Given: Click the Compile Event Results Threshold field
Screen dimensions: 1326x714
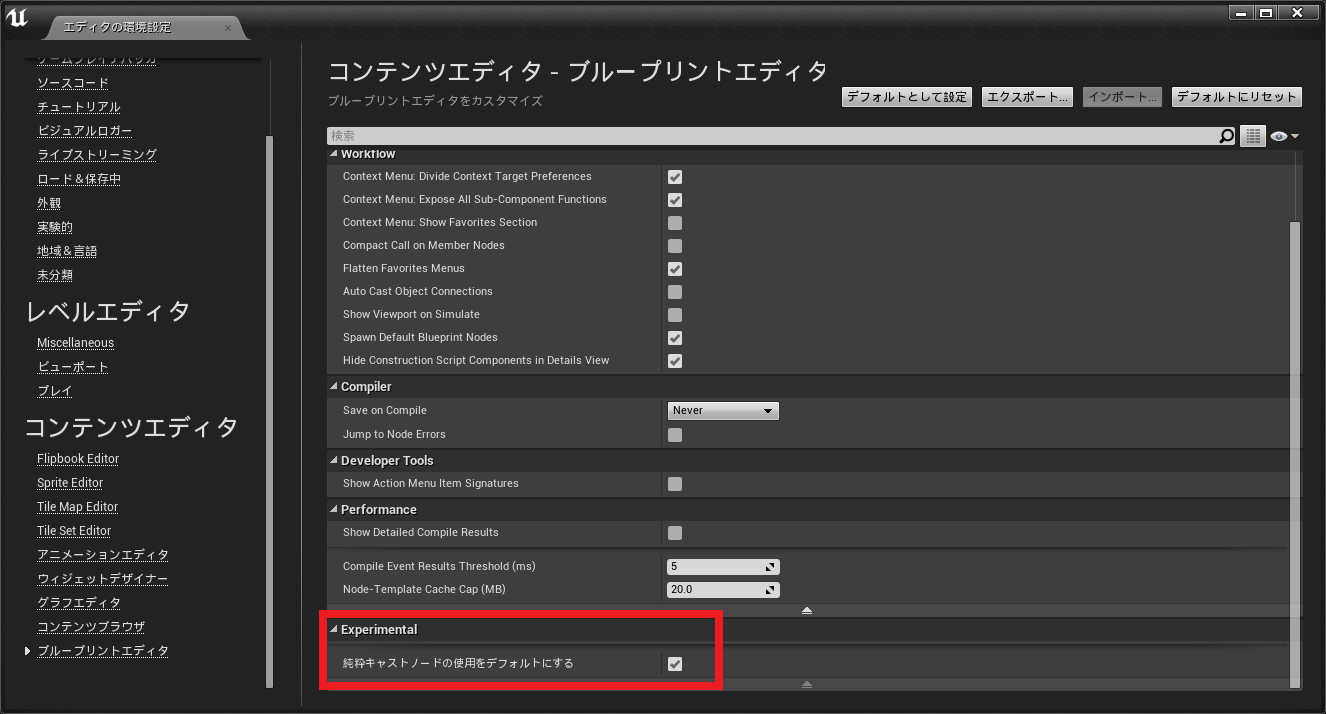Looking at the screenshot, I should (x=723, y=566).
